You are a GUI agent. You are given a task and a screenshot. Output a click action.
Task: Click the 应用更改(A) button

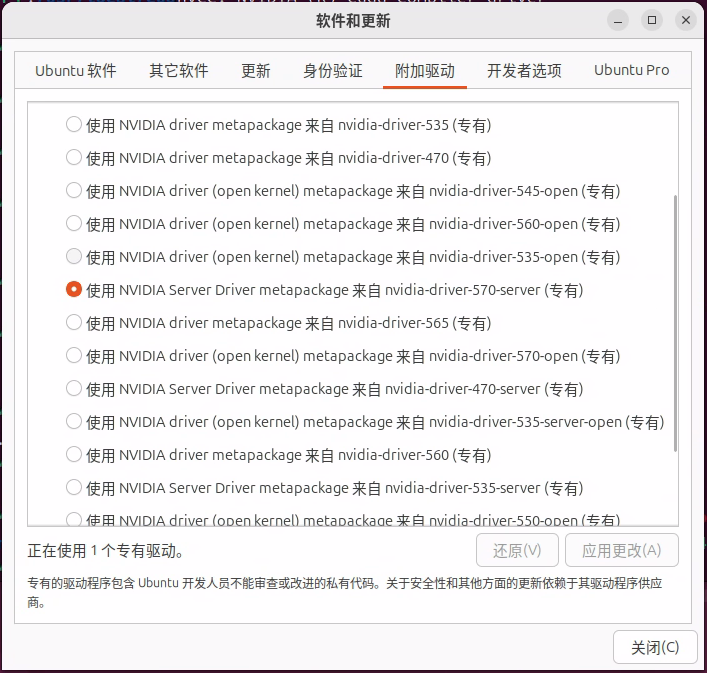pyautogui.click(x=622, y=550)
